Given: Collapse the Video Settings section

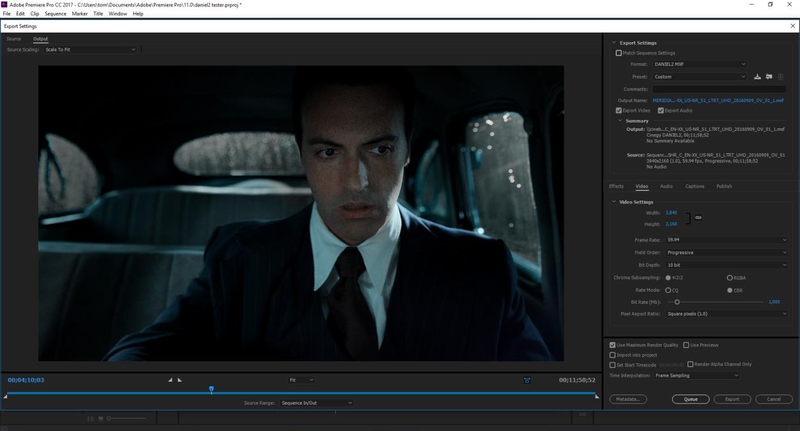Looking at the screenshot, I should [614, 202].
